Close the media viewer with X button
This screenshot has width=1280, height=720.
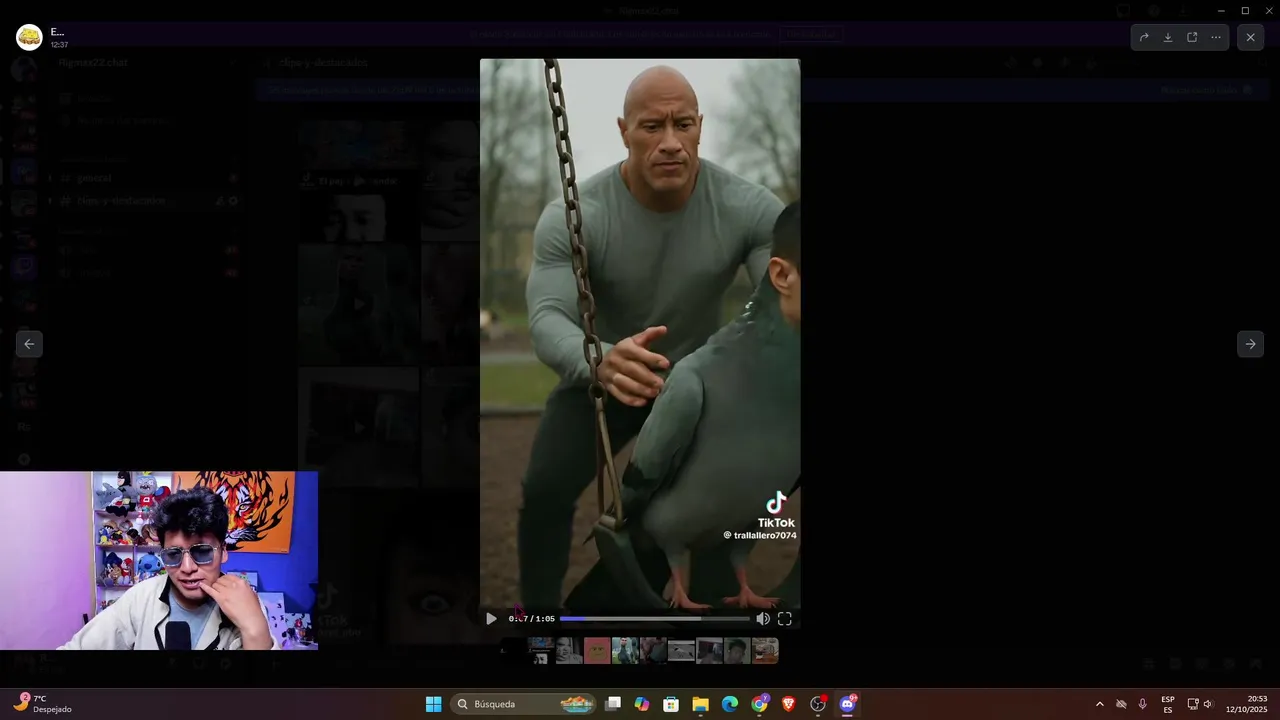click(x=1250, y=37)
